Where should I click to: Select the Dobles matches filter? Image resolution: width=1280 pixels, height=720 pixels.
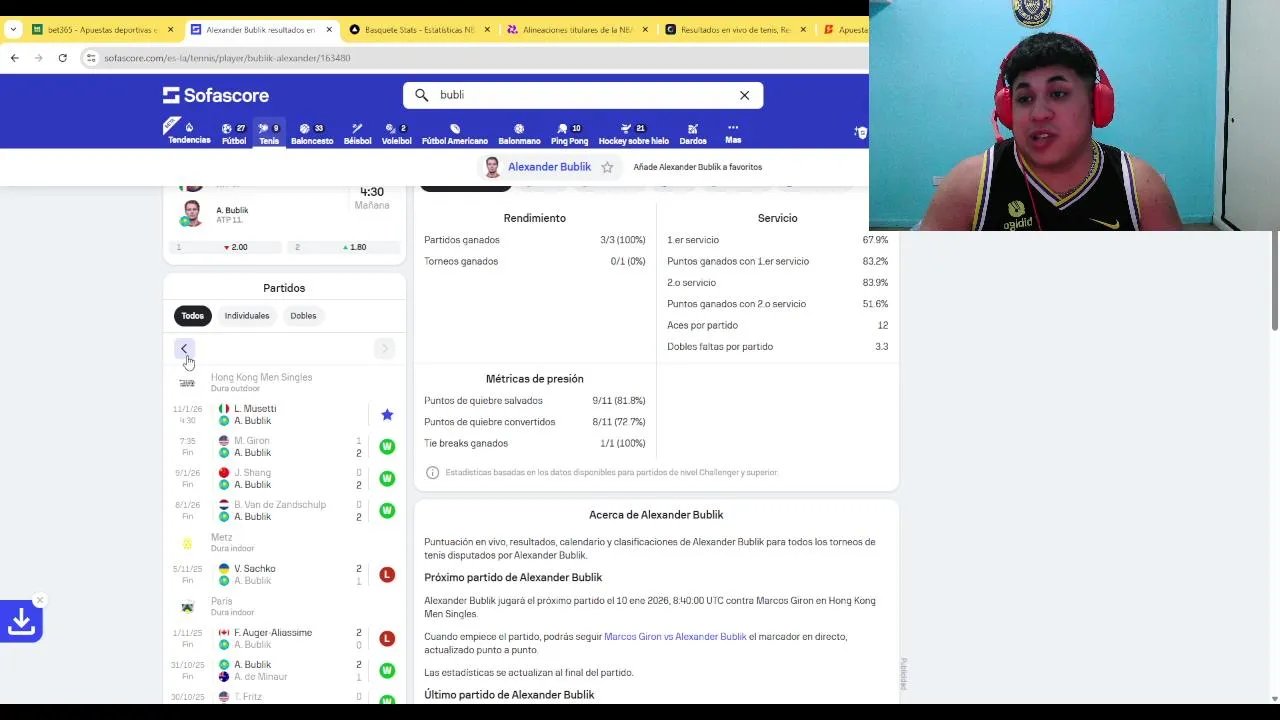(303, 316)
